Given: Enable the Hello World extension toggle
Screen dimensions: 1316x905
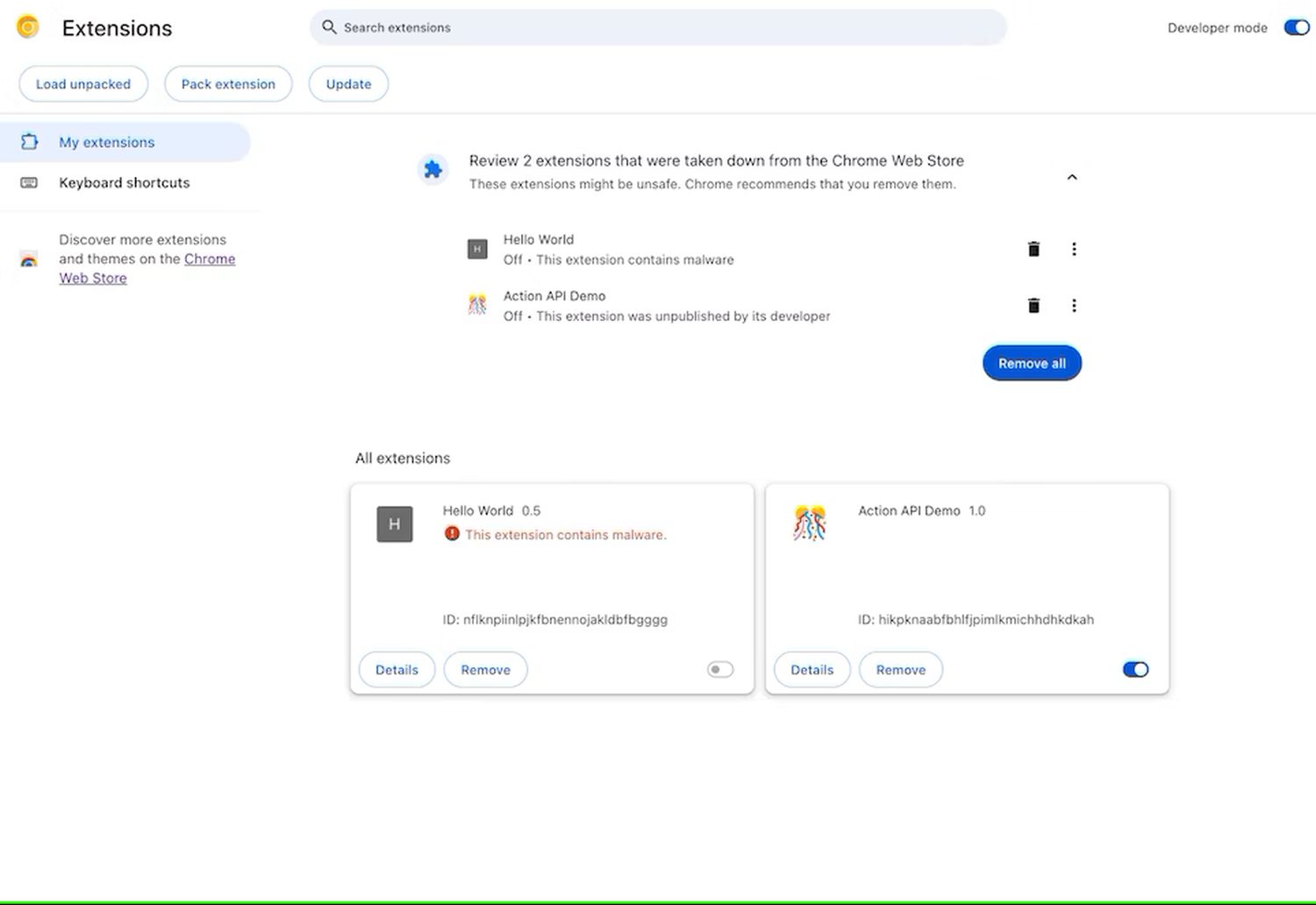Looking at the screenshot, I should tap(719, 670).
